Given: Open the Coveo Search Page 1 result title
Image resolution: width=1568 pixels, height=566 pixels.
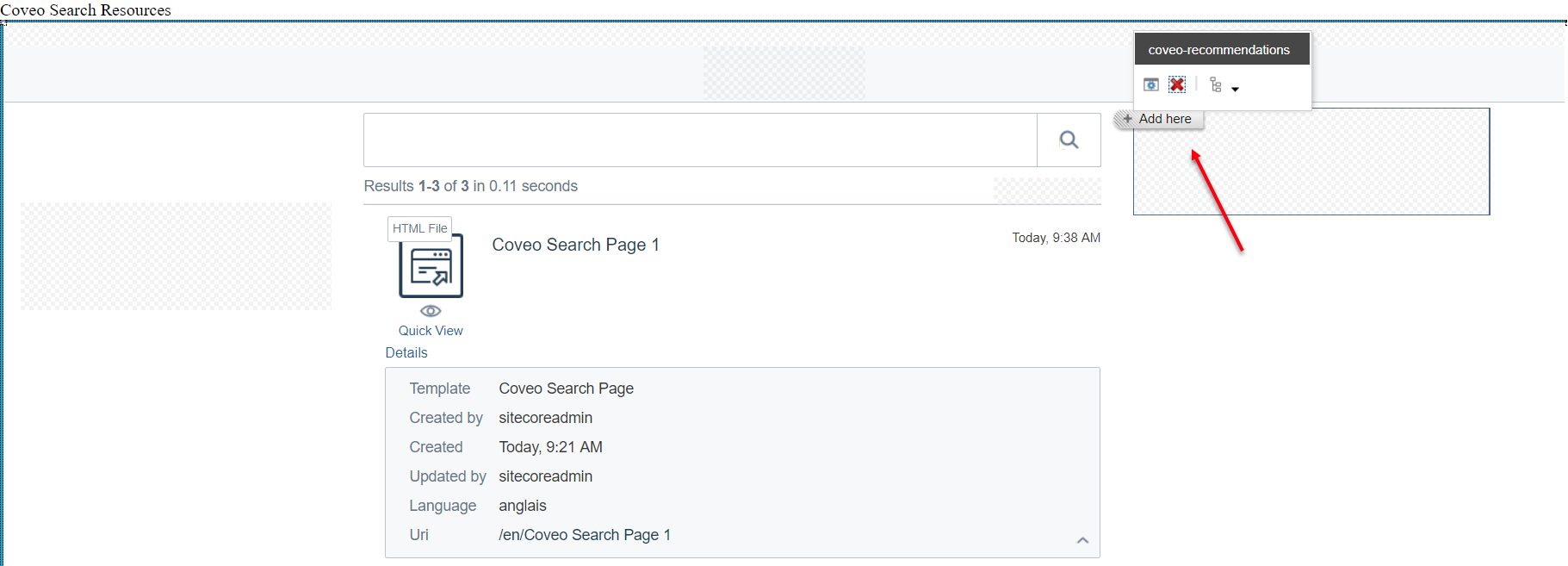Looking at the screenshot, I should [x=575, y=245].
